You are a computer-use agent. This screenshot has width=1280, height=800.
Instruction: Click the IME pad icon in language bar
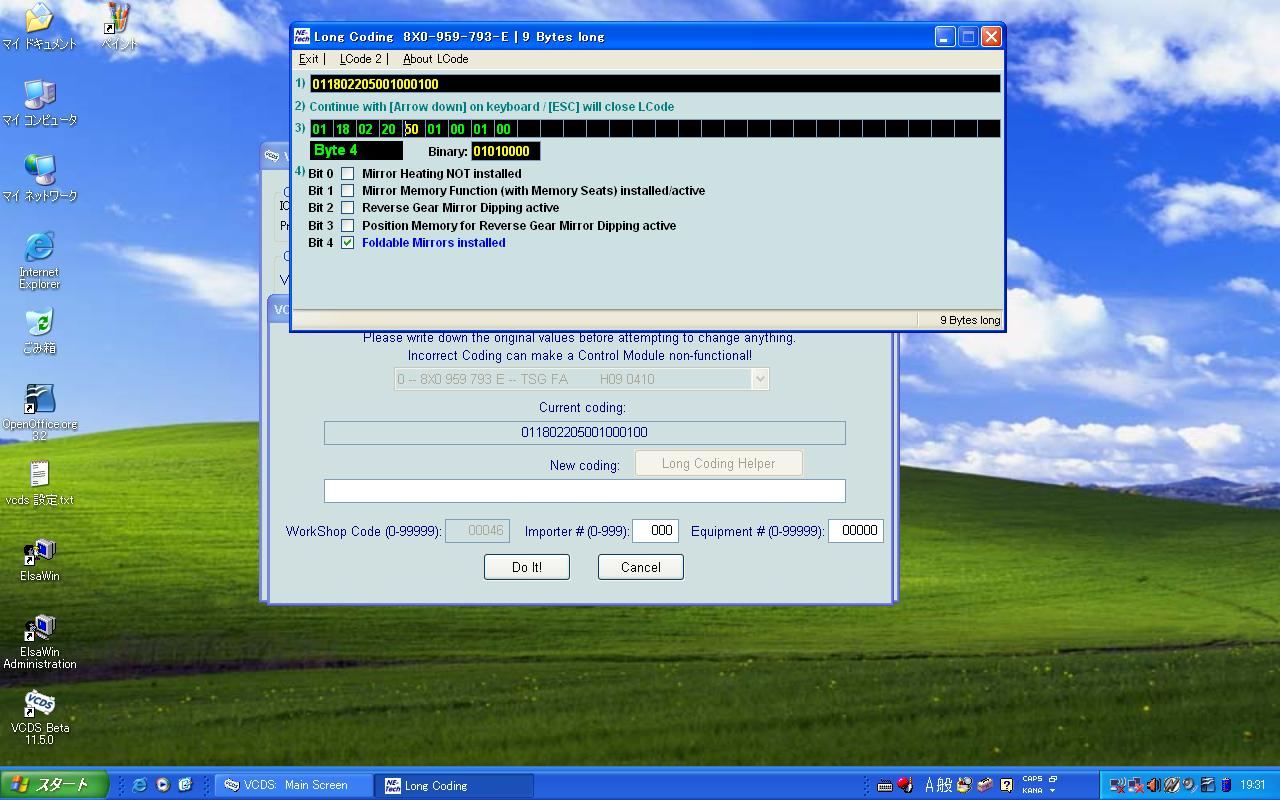click(965, 785)
